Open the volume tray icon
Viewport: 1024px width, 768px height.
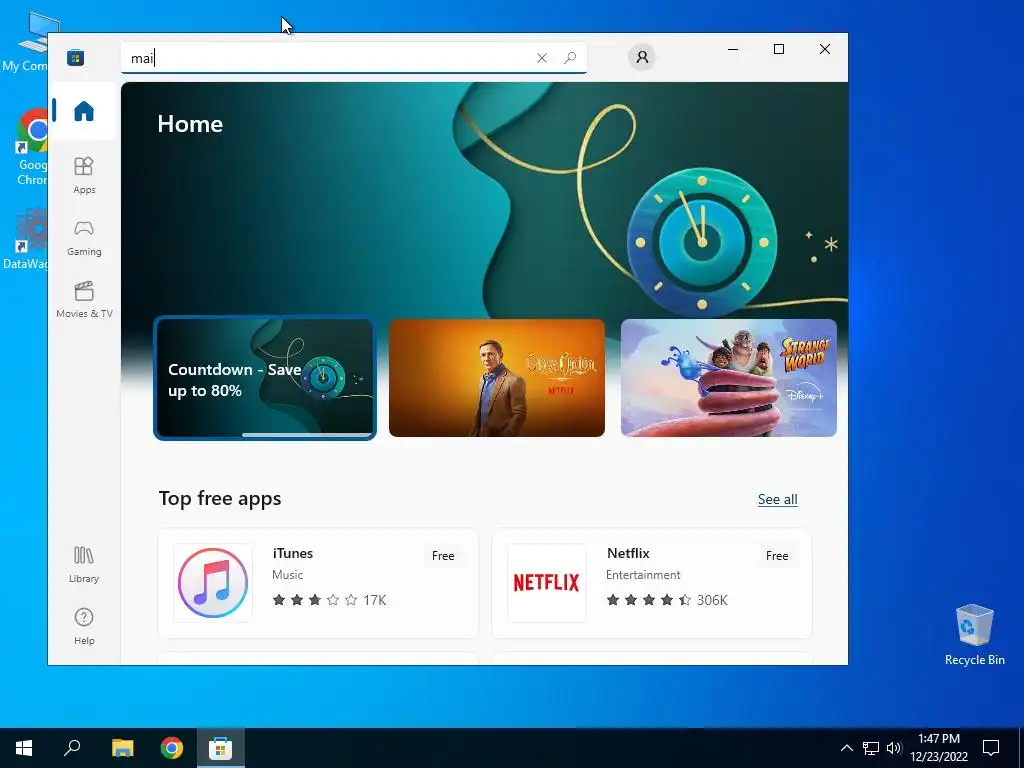(893, 748)
